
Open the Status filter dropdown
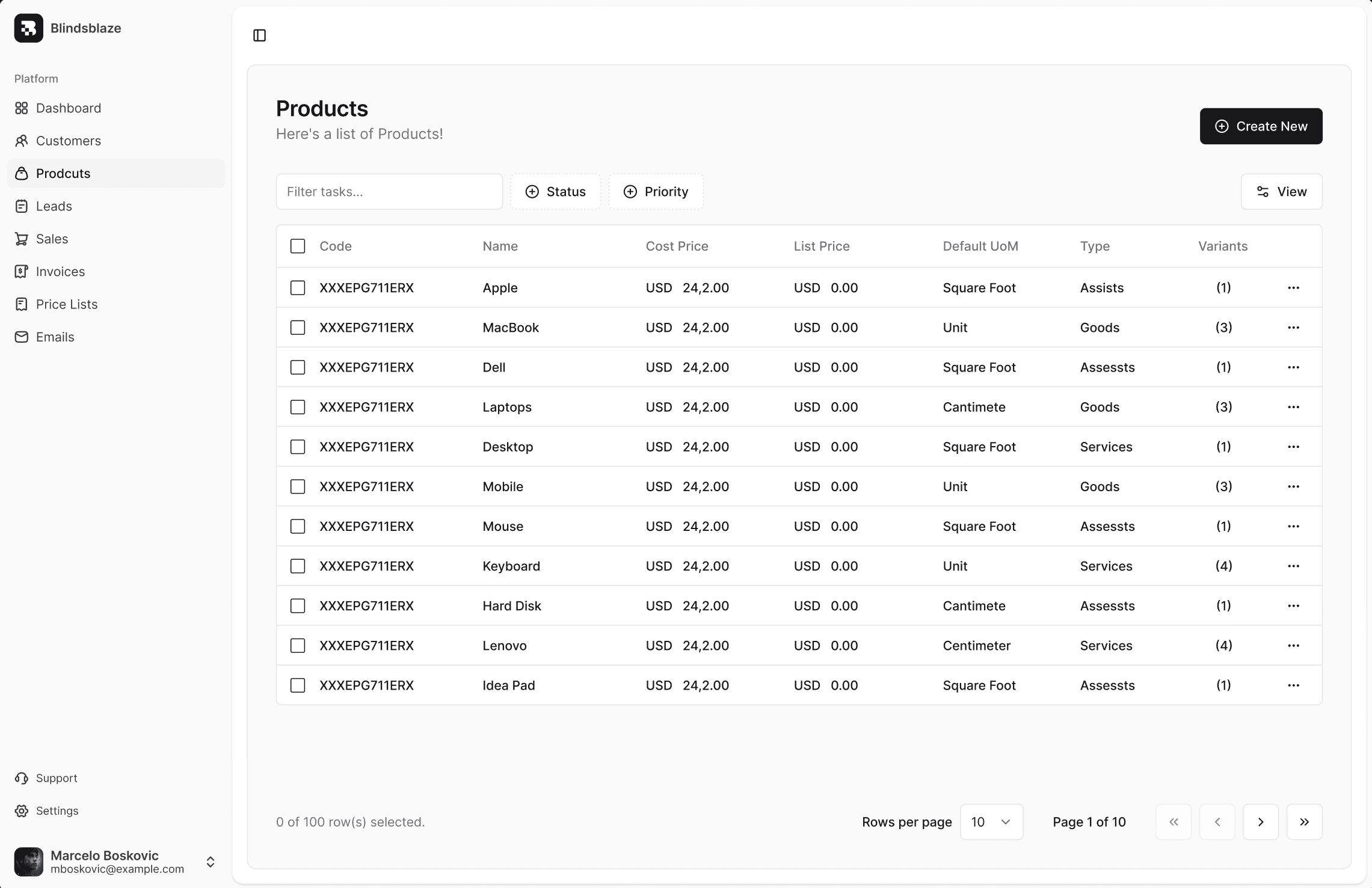(556, 192)
